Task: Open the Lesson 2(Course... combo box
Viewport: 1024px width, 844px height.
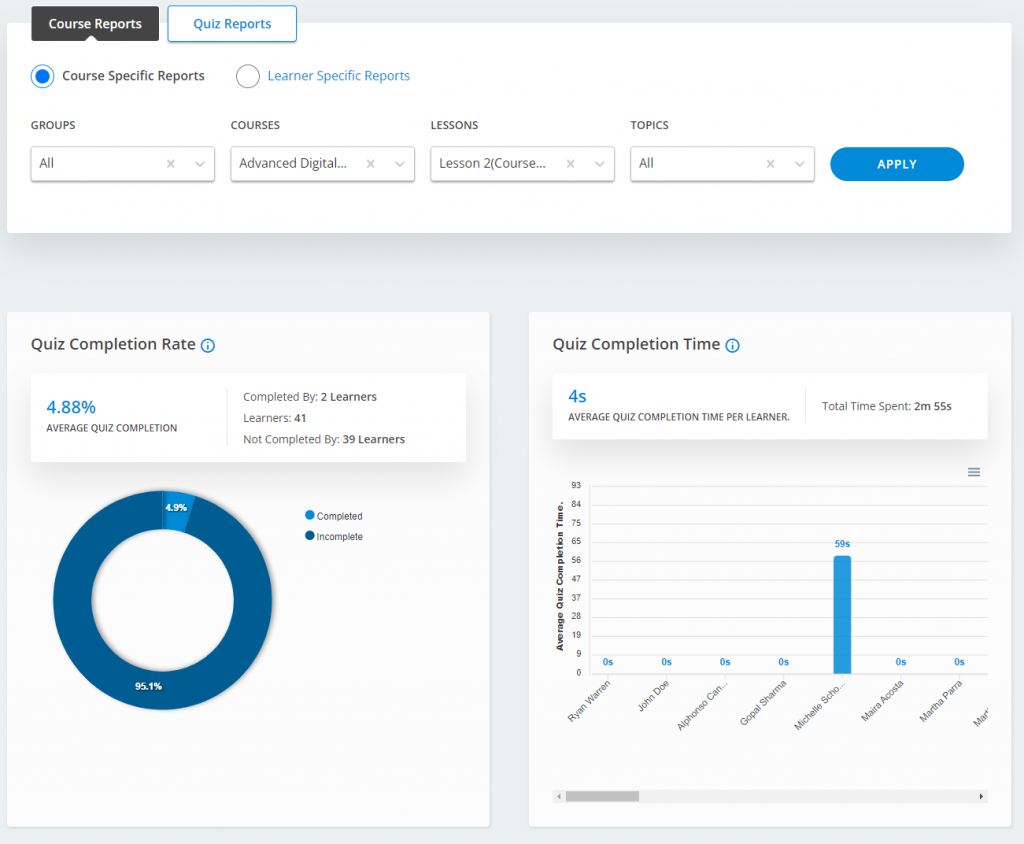Action: point(522,164)
